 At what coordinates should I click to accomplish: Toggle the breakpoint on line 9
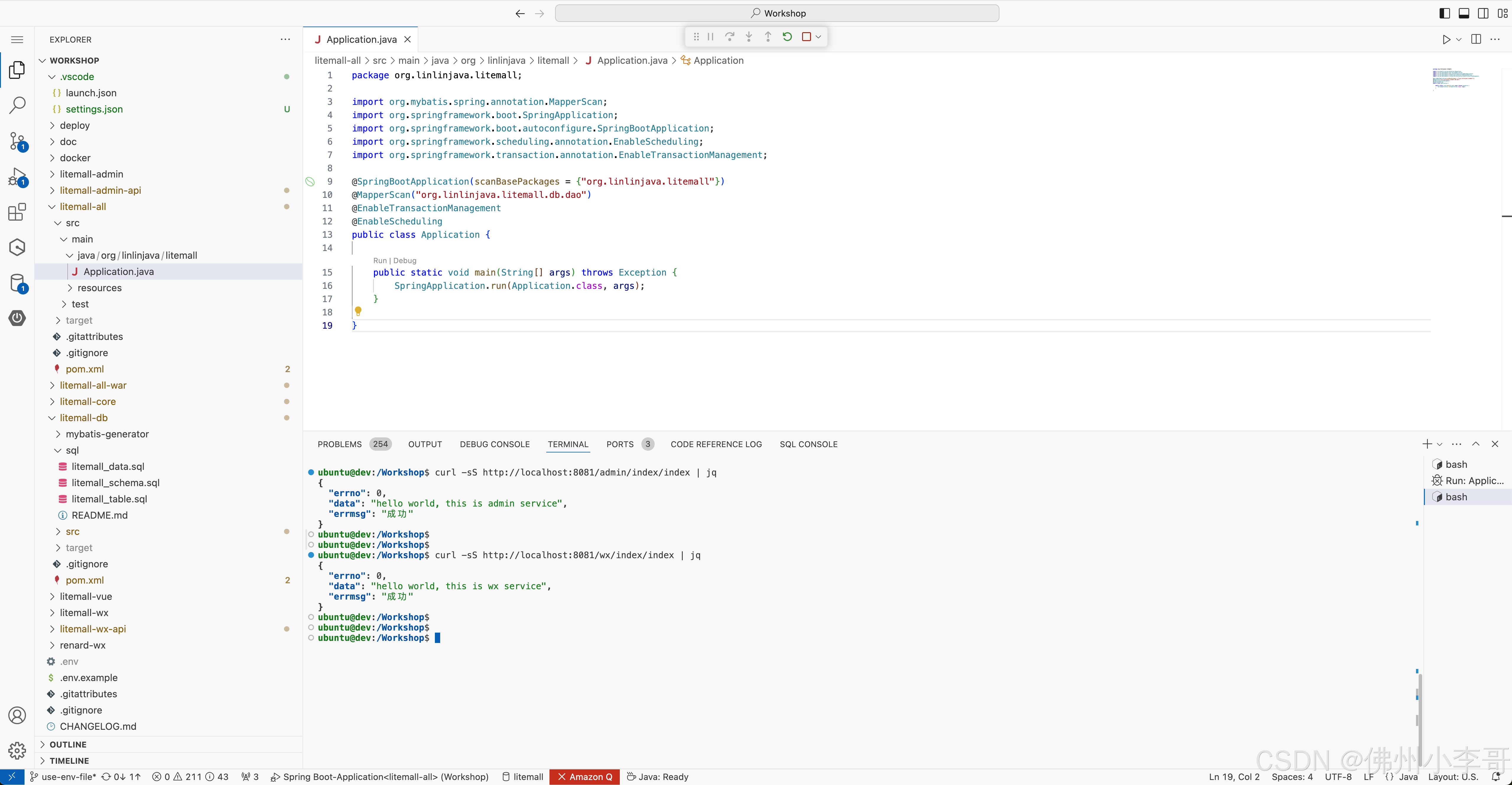pos(310,181)
